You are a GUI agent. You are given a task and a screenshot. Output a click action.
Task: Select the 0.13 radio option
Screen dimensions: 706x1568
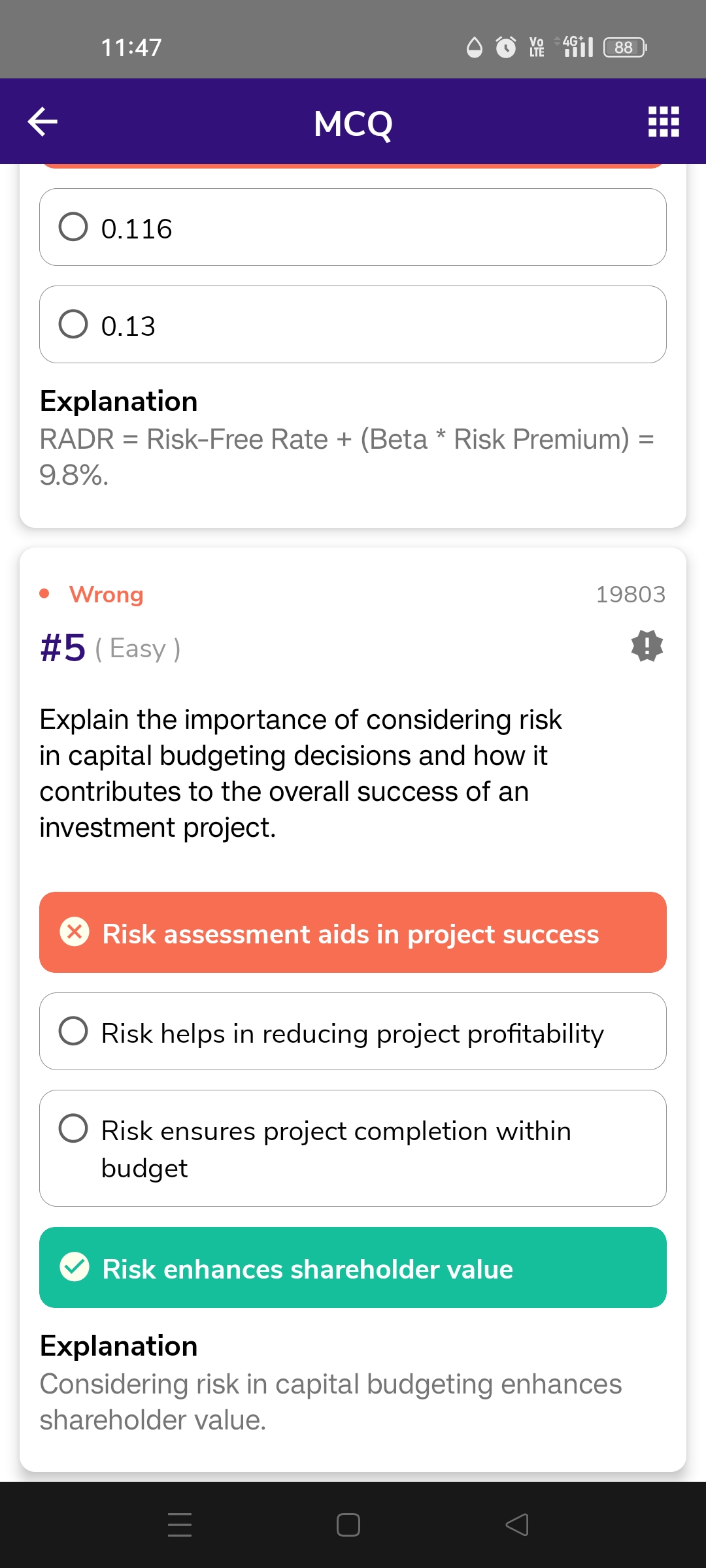(x=73, y=324)
